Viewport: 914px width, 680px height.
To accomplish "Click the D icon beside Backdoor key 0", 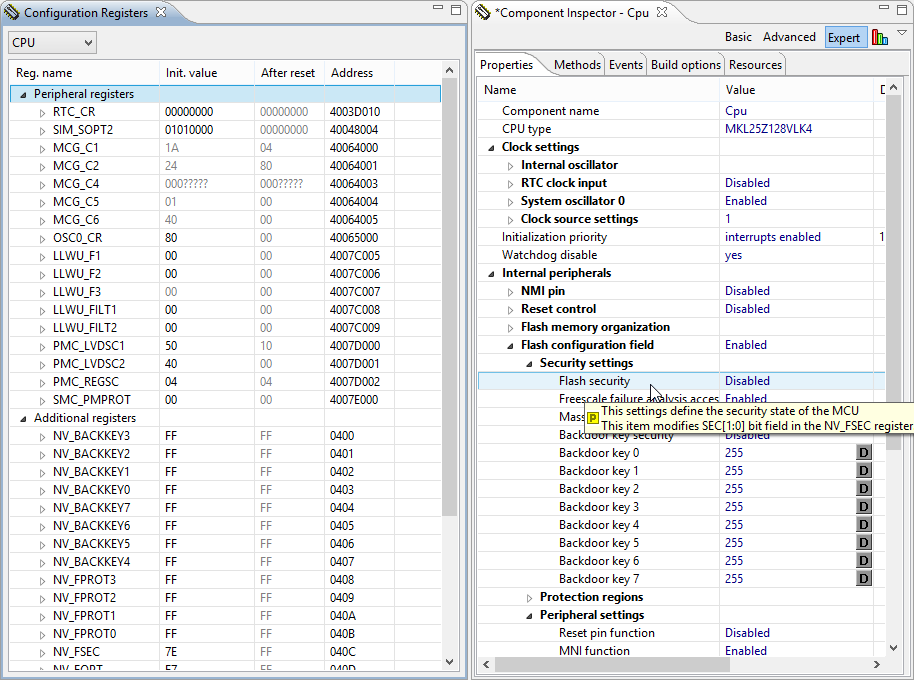I will coord(862,452).
